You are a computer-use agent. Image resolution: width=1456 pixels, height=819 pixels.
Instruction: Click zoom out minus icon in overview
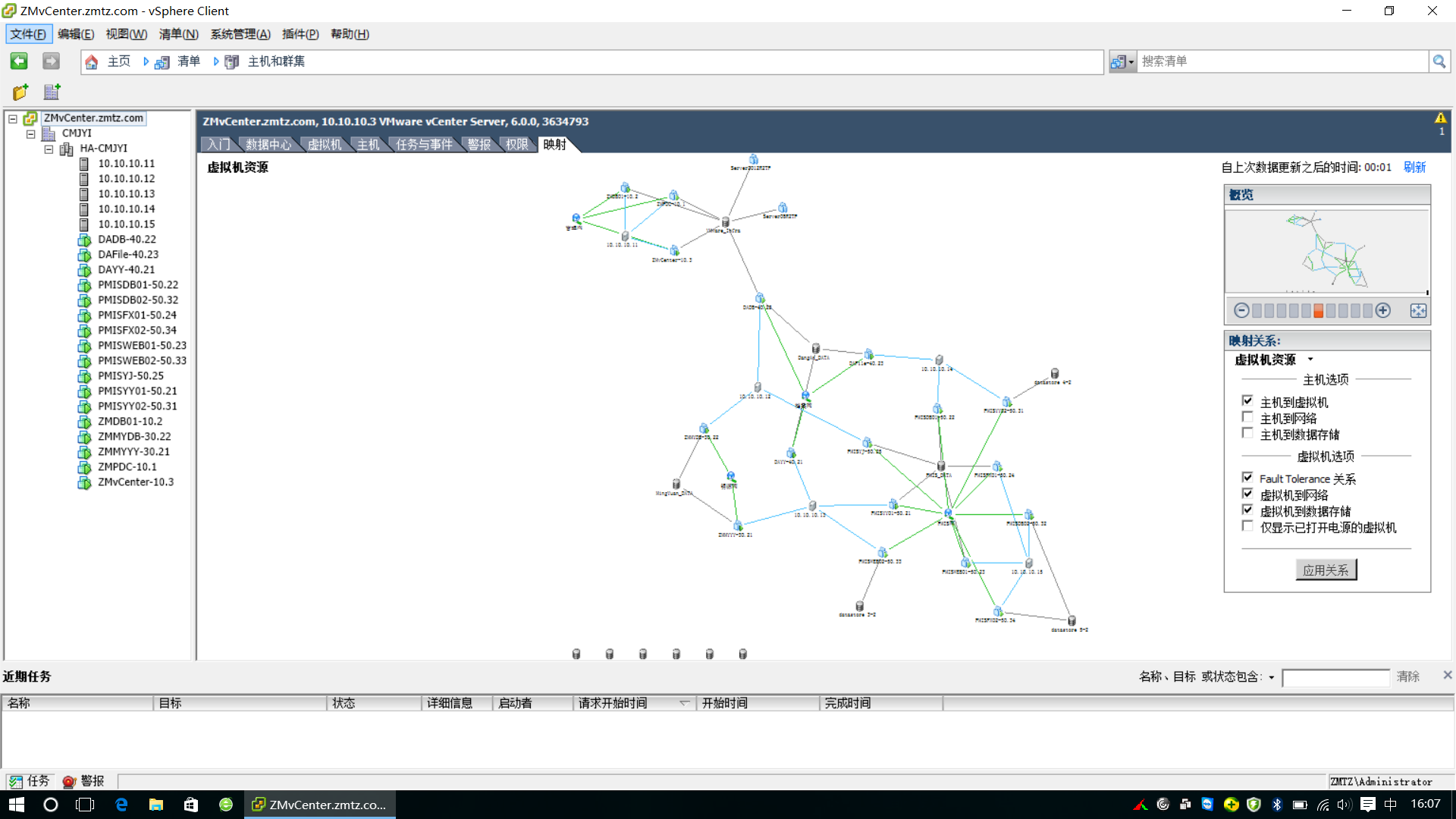[1241, 310]
